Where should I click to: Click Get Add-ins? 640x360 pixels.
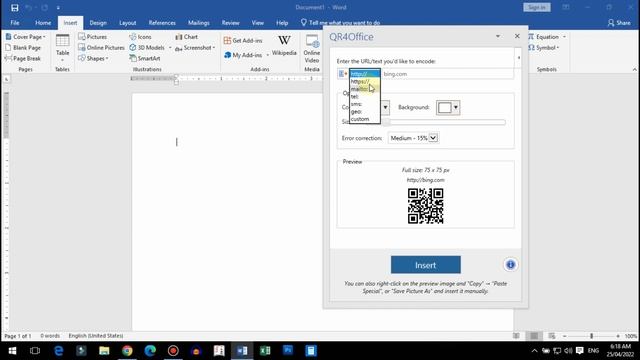(243, 40)
